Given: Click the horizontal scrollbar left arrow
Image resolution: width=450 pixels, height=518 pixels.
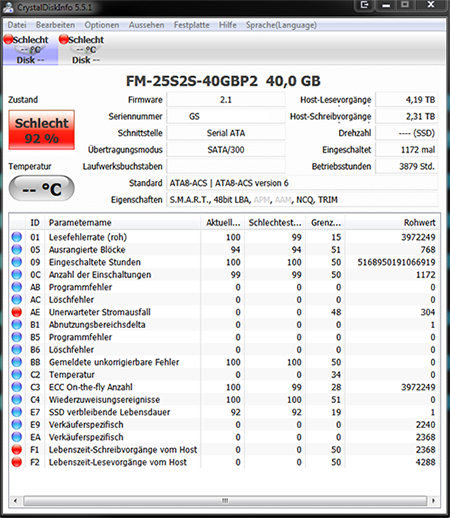Looking at the screenshot, I should pyautogui.click(x=15, y=501).
